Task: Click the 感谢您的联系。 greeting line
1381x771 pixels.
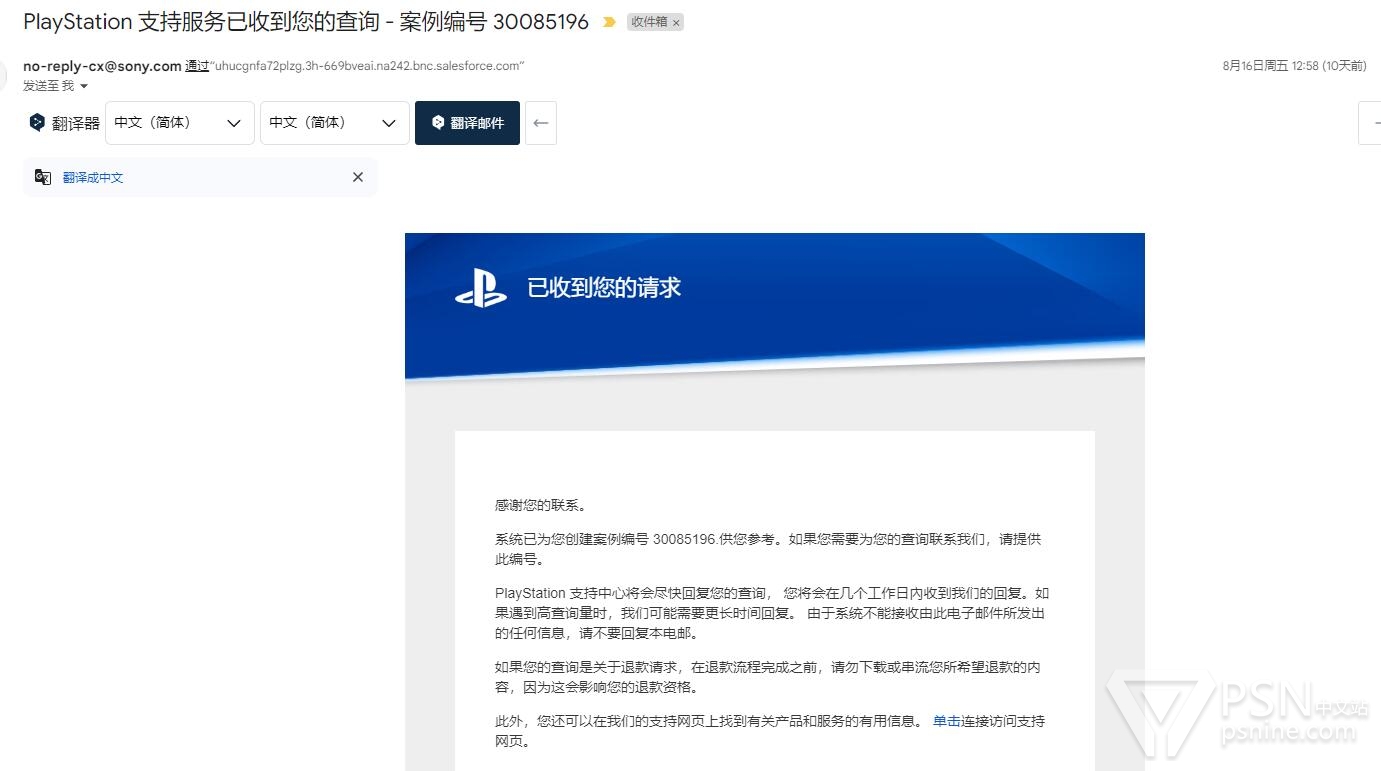Action: [x=541, y=505]
